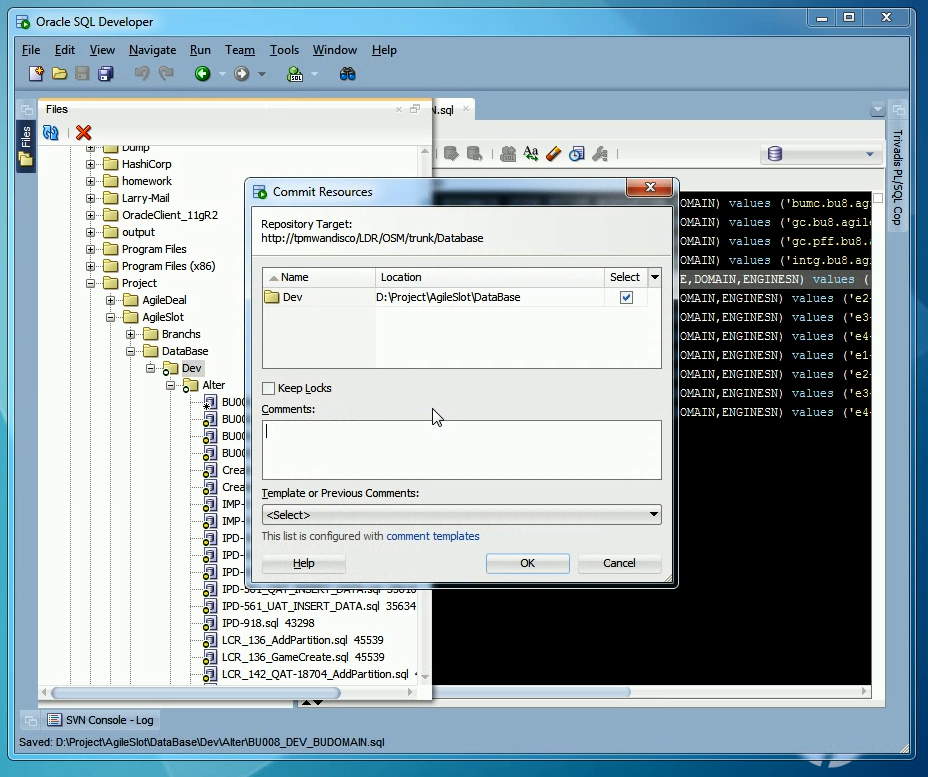Open the Team menu

240,50
